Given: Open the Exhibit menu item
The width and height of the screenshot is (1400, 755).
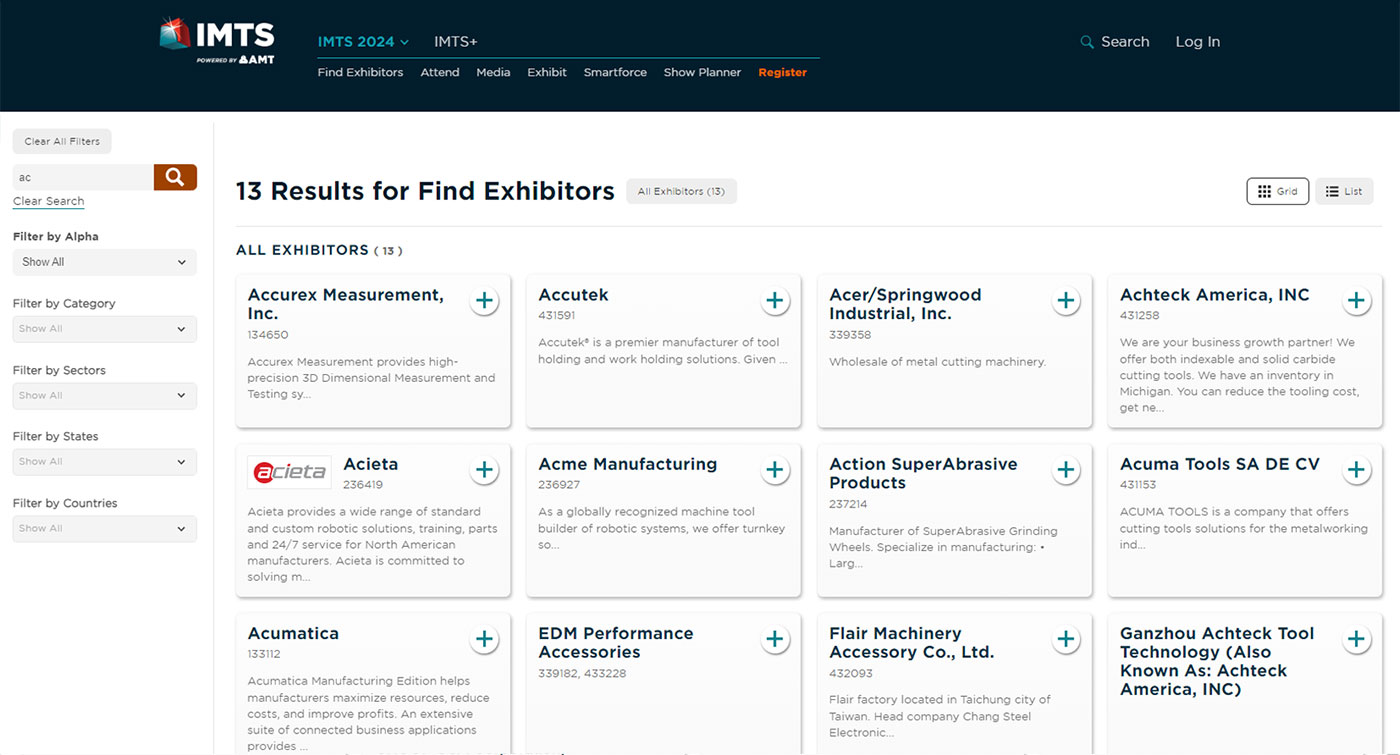Looking at the screenshot, I should (x=547, y=72).
